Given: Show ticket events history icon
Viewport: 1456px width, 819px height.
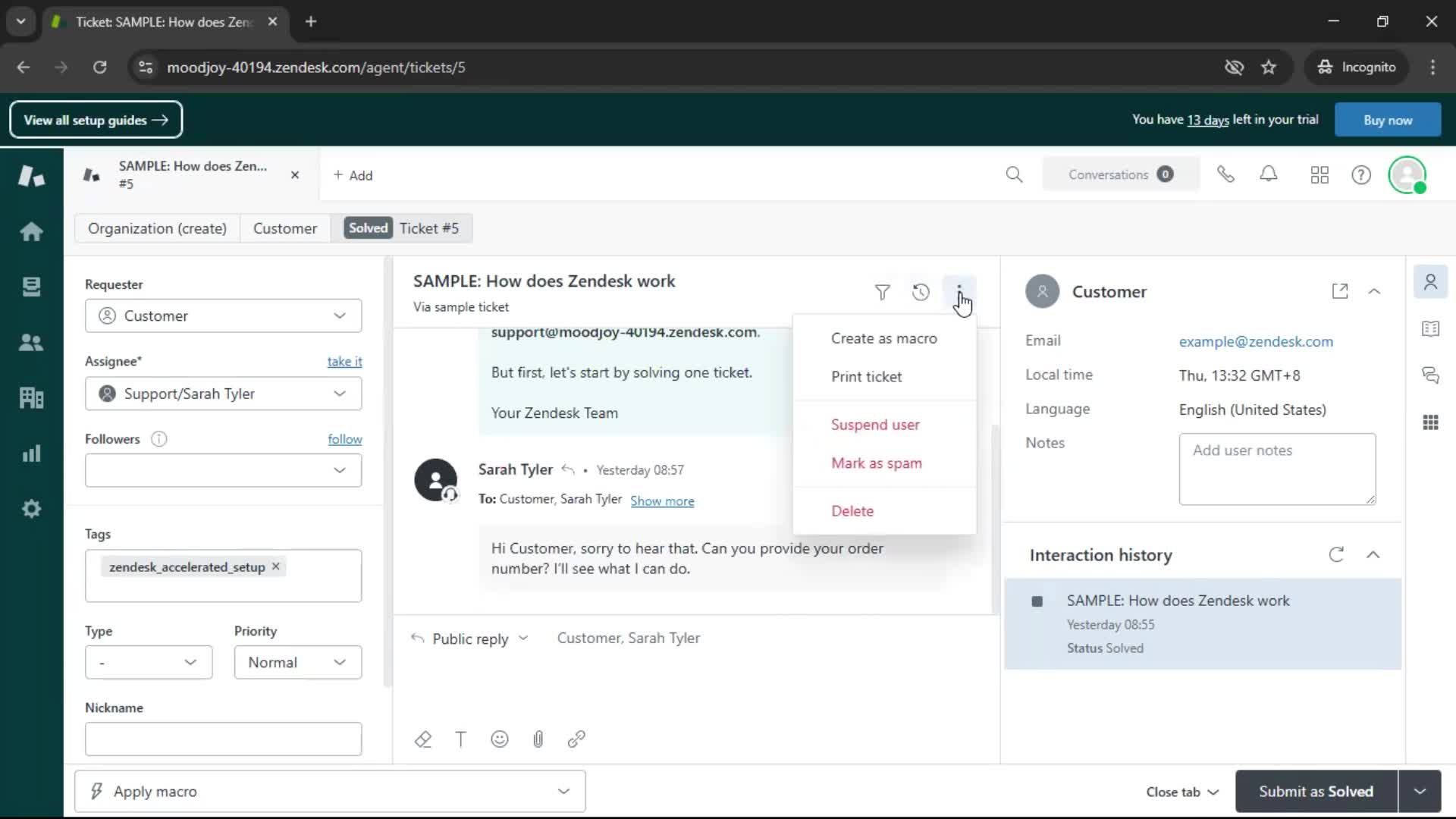Looking at the screenshot, I should coord(921,292).
